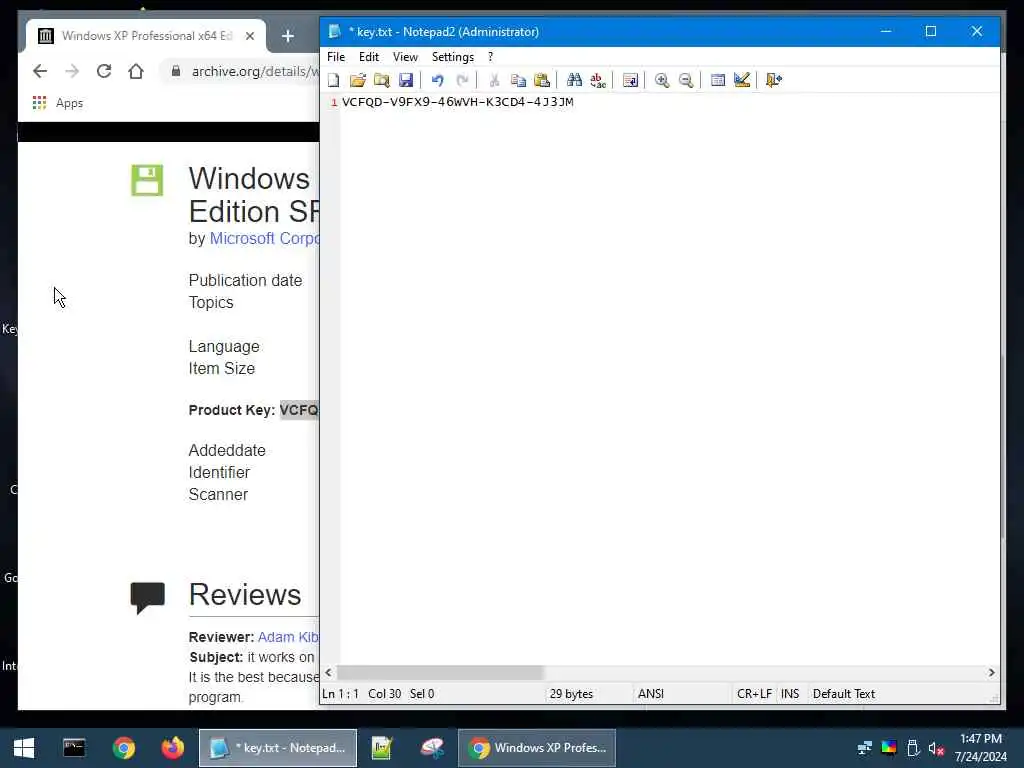The height and width of the screenshot is (768, 1024).
Task: Switch to Windows XP Profes... Chrome taskbar button
Action: [537, 748]
